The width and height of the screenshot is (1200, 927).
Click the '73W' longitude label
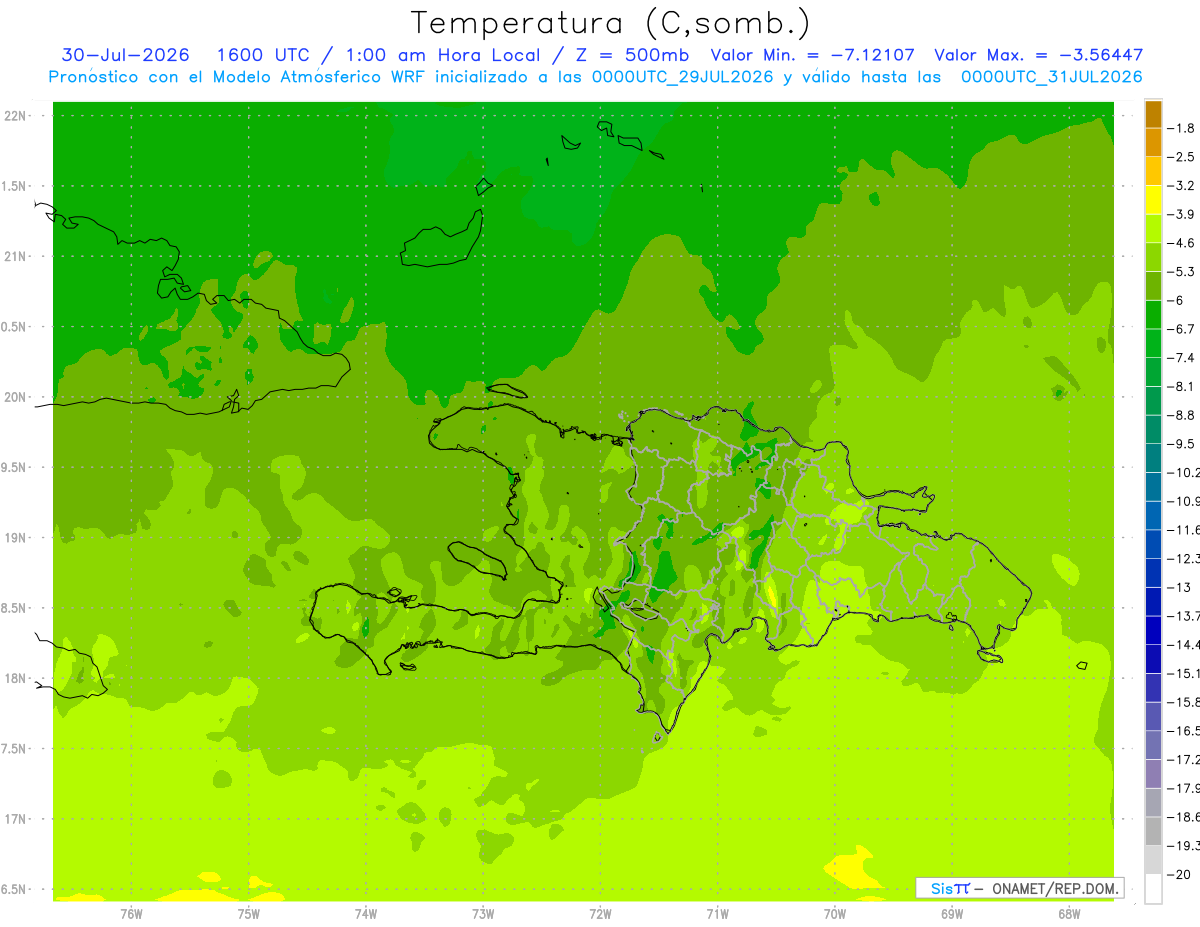pos(483,914)
